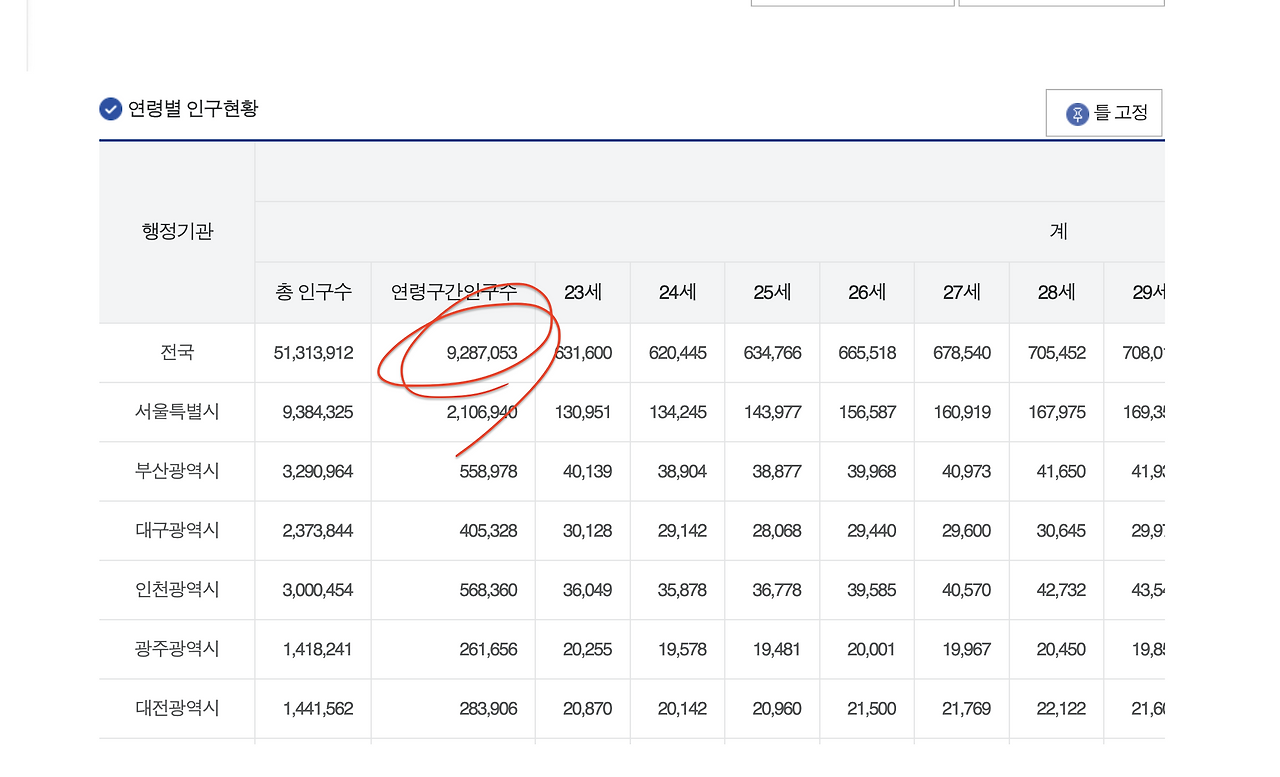This screenshot has width=1280, height=777.
Task: Select Busan's 23세 value 40,139
Action: 587,471
